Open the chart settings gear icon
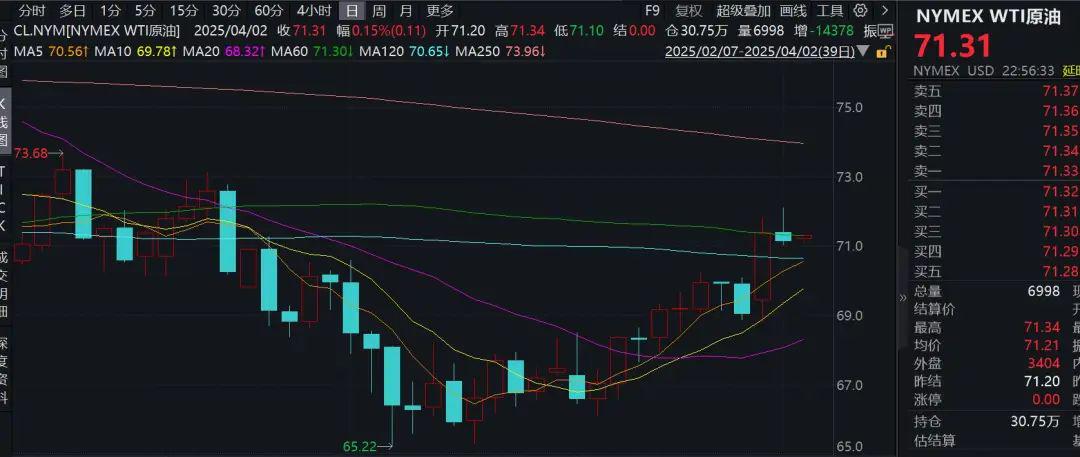 860,10
